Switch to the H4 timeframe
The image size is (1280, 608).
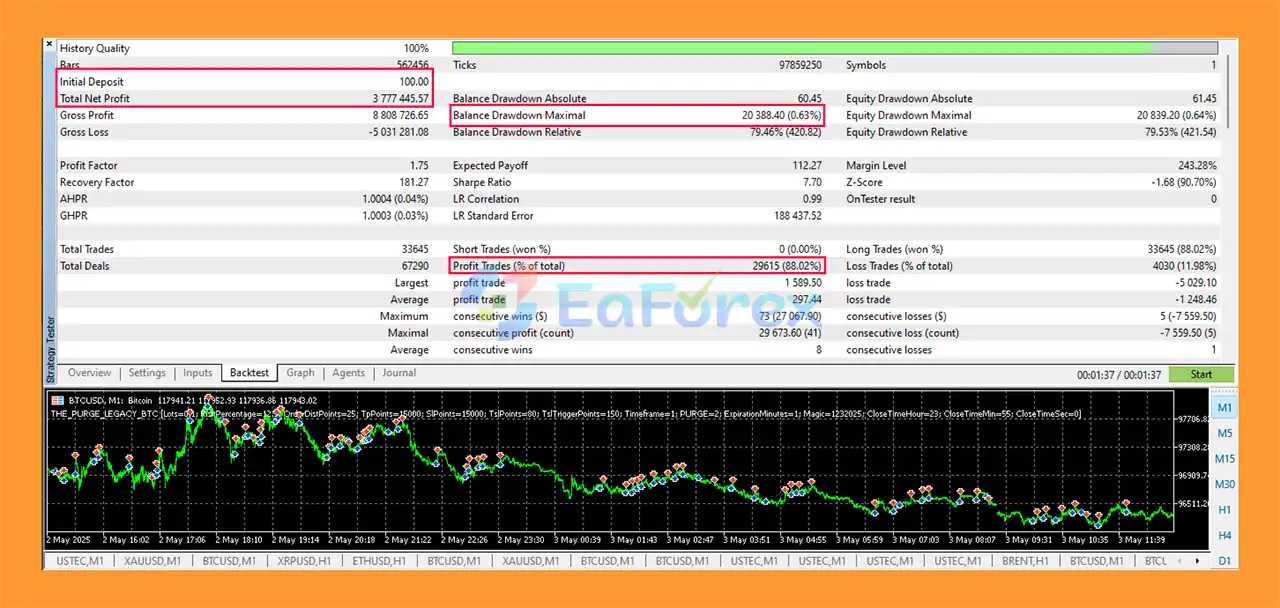(x=1224, y=536)
